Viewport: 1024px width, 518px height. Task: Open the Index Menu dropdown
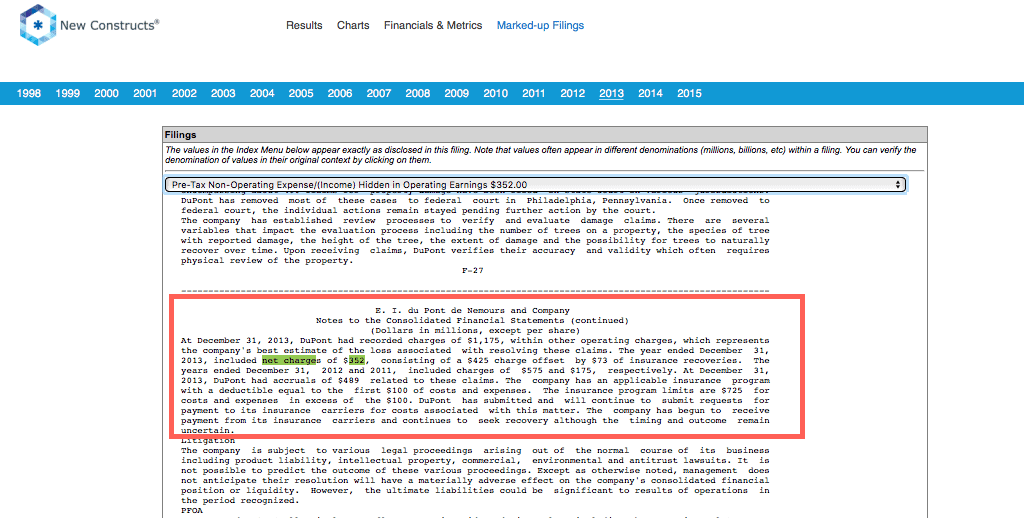[x=536, y=185]
